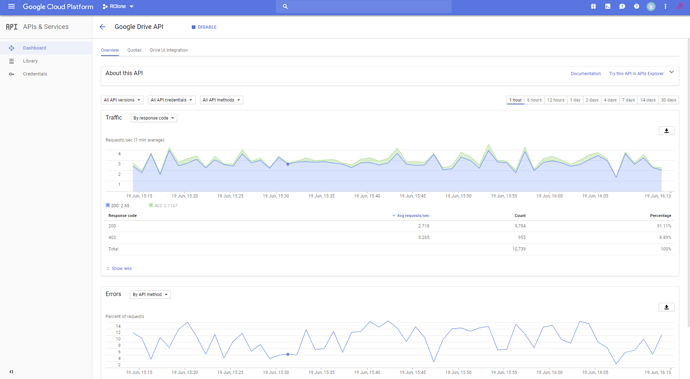The image size is (690, 379).
Task: Select the 12 hours time range
Action: tap(556, 100)
